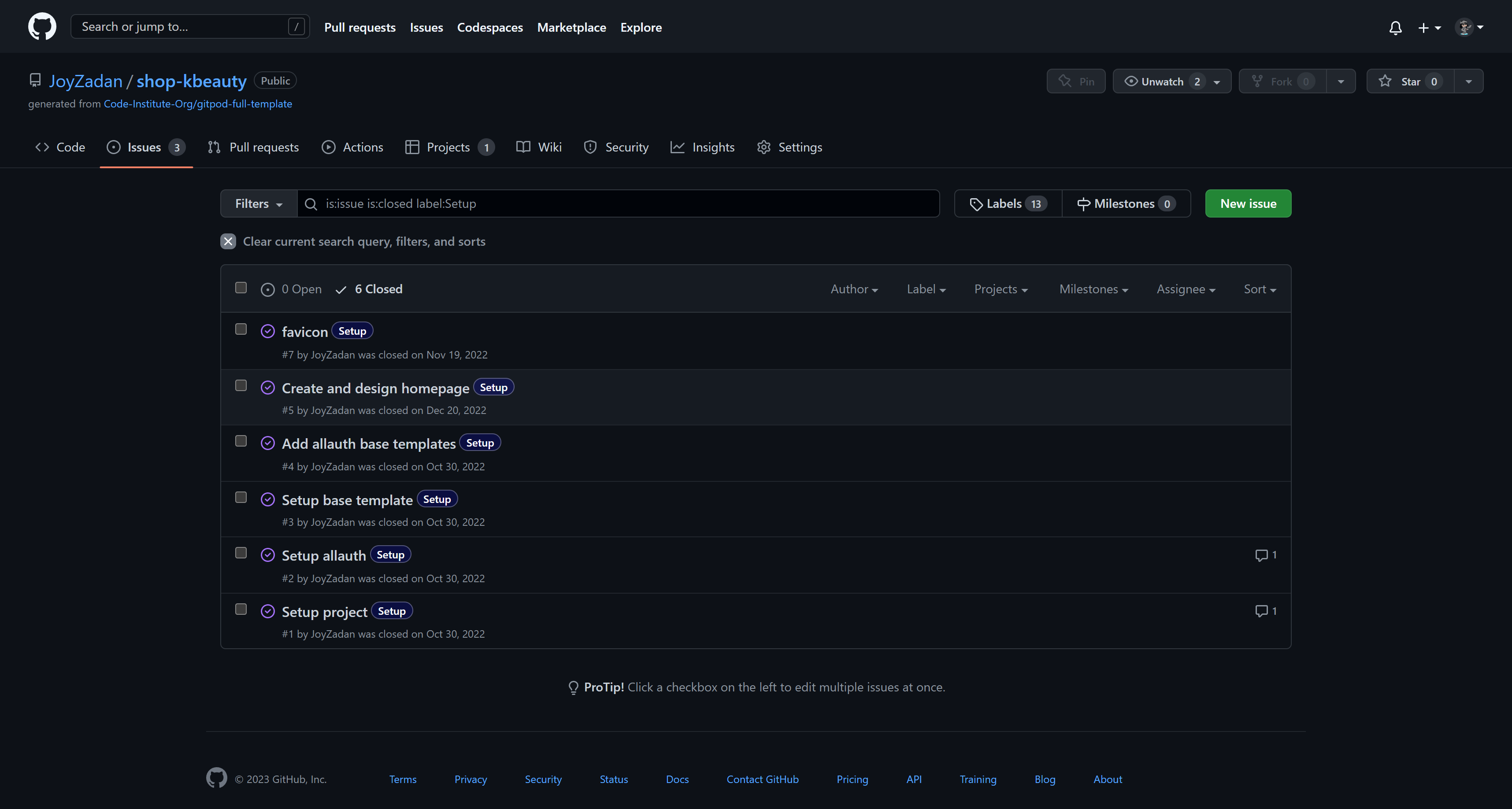1512x809 pixels.
Task: Open the Filters dropdown
Action: (x=259, y=203)
